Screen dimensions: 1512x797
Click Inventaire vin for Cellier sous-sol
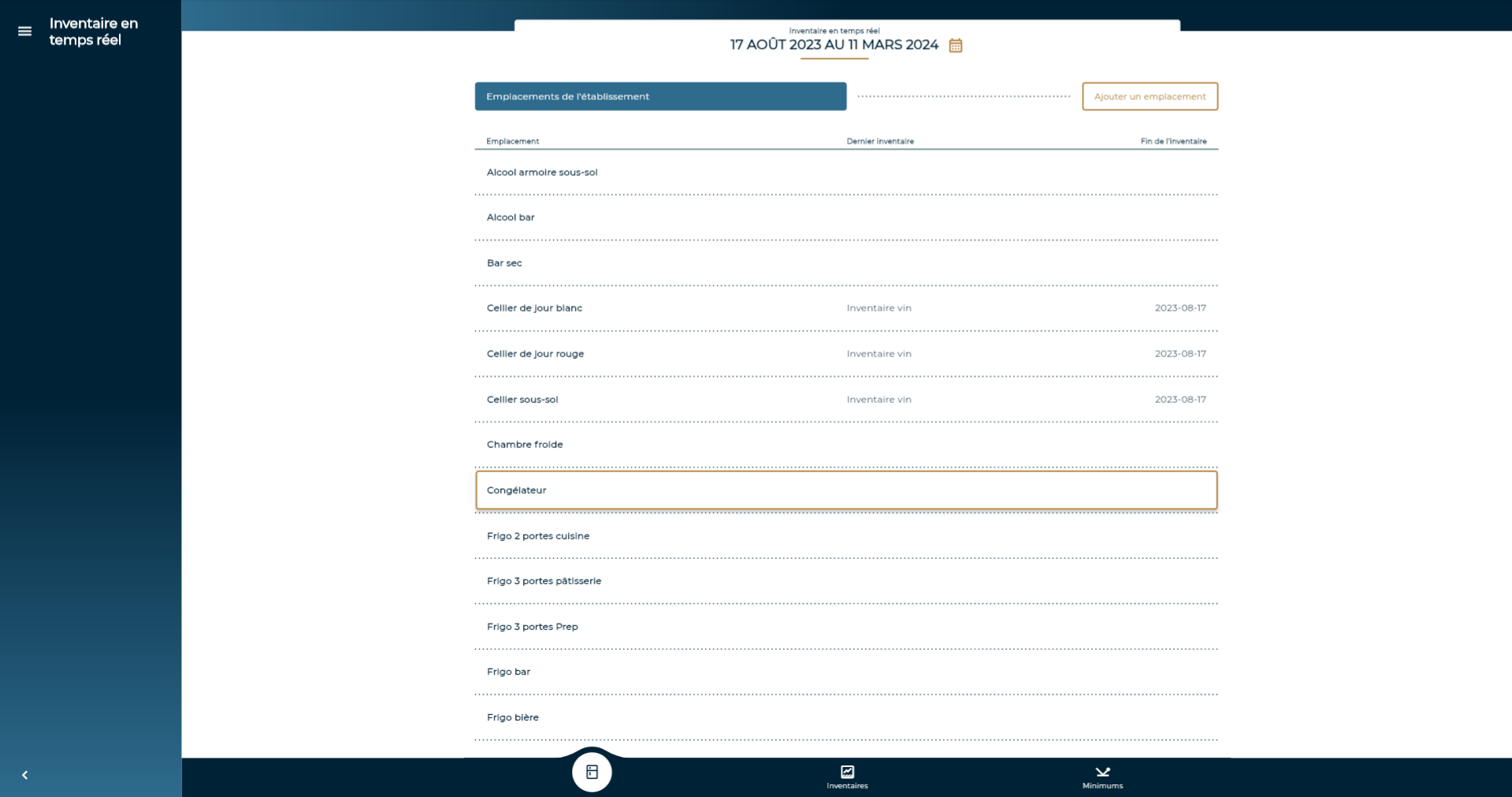click(879, 400)
